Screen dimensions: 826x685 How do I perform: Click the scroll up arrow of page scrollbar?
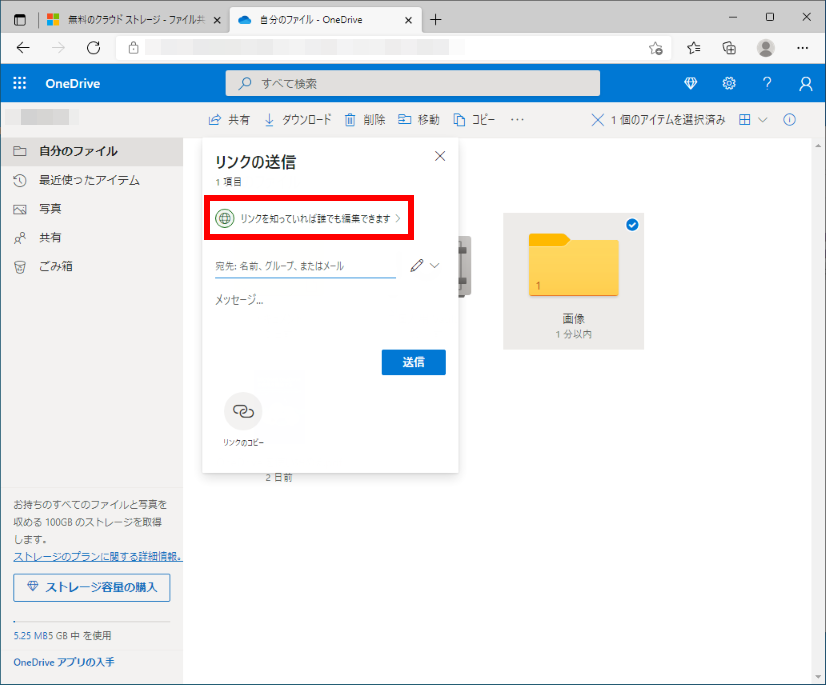818,145
